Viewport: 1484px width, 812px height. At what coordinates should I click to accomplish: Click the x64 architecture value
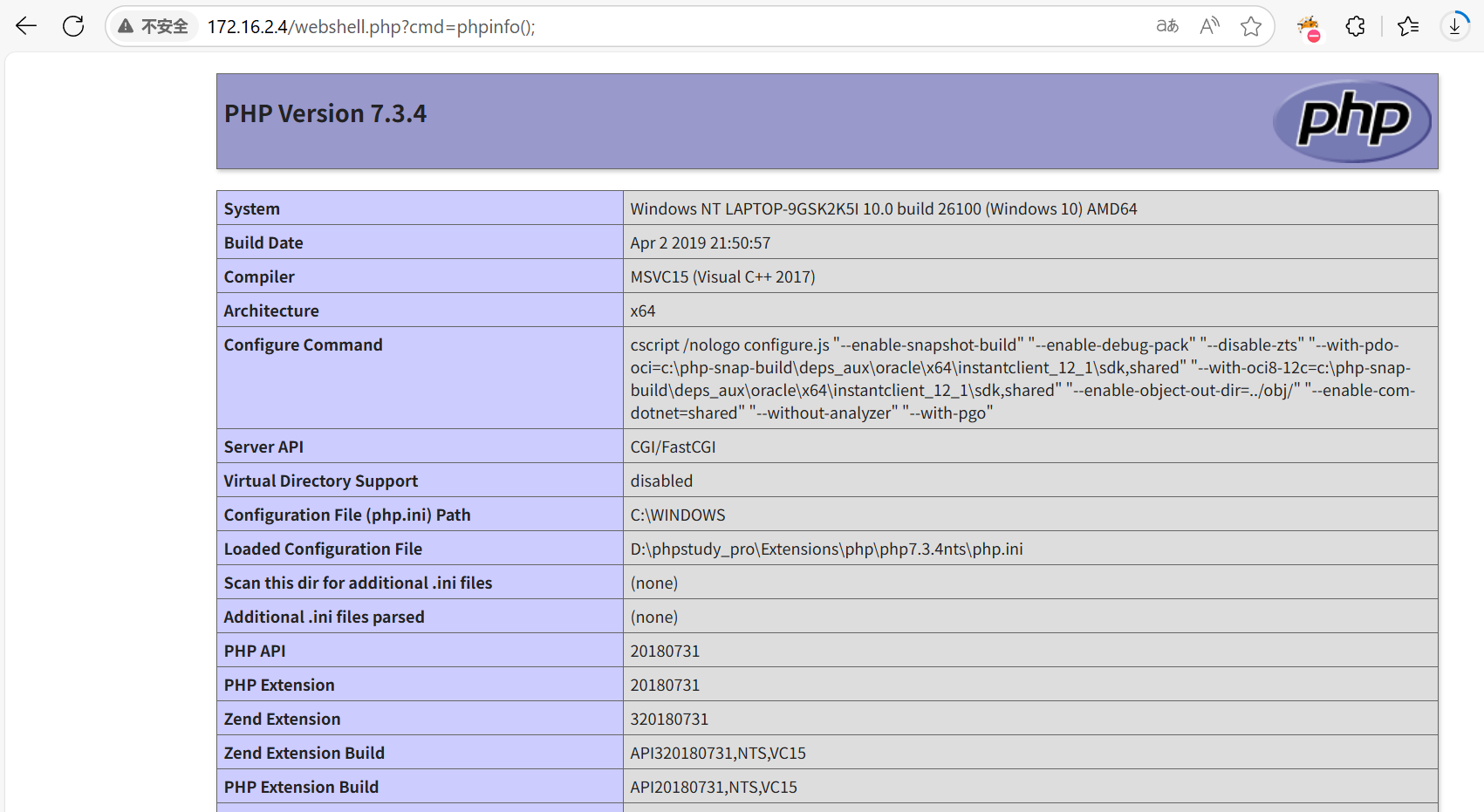643,310
